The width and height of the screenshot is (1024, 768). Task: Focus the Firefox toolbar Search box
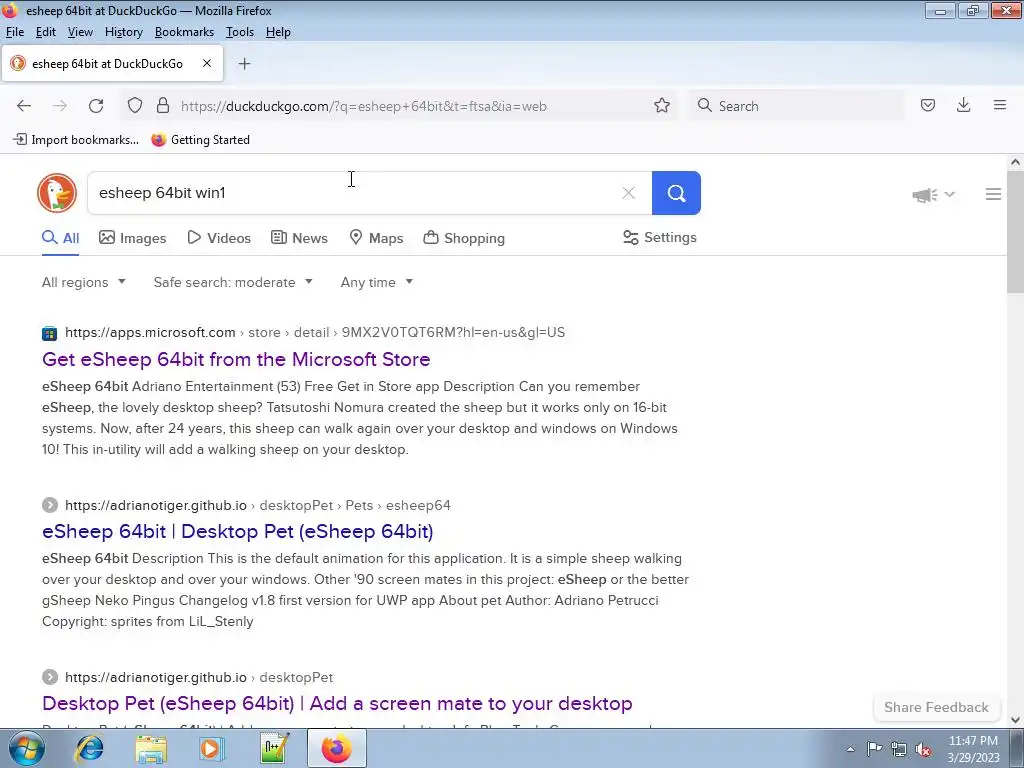[x=798, y=106]
